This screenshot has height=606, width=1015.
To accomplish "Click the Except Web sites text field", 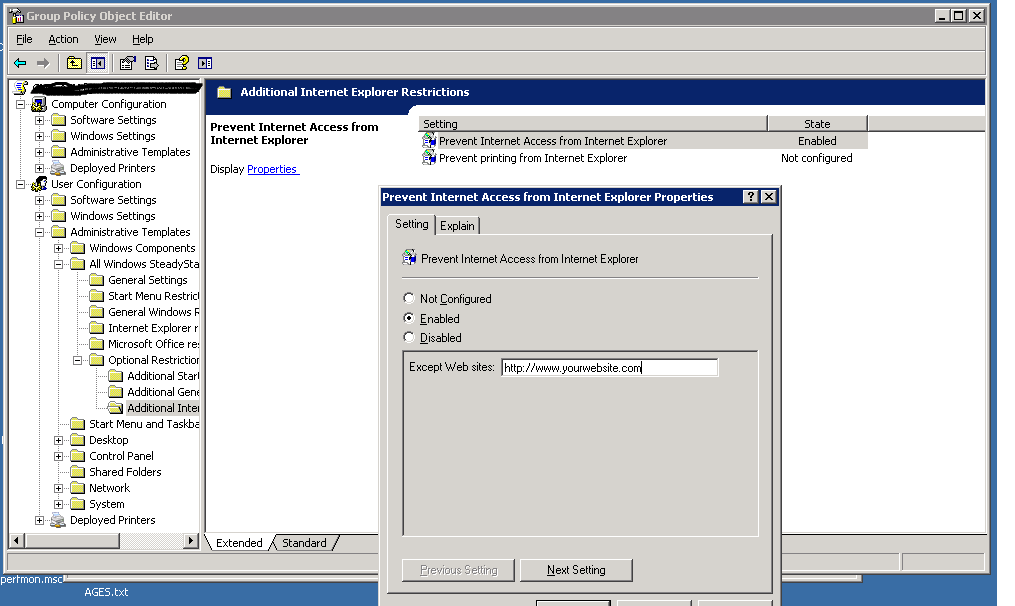I will point(609,368).
